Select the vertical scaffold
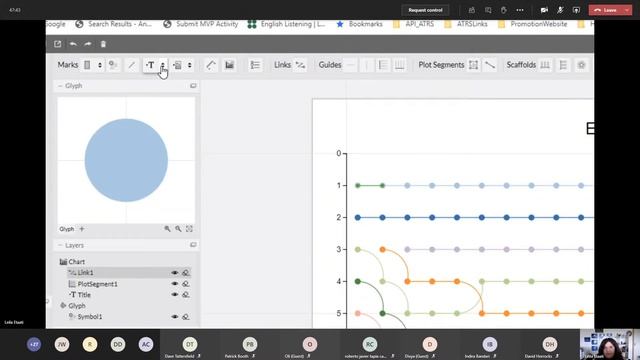 point(563,65)
